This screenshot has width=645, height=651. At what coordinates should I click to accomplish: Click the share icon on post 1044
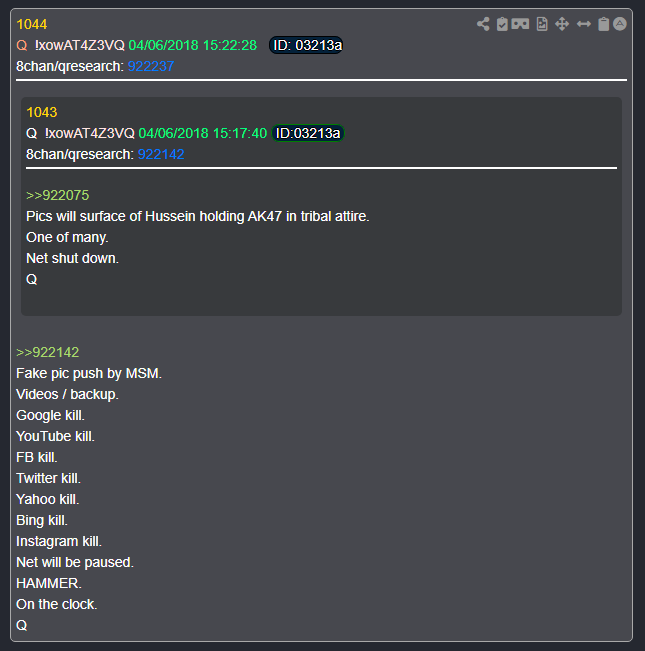point(483,24)
